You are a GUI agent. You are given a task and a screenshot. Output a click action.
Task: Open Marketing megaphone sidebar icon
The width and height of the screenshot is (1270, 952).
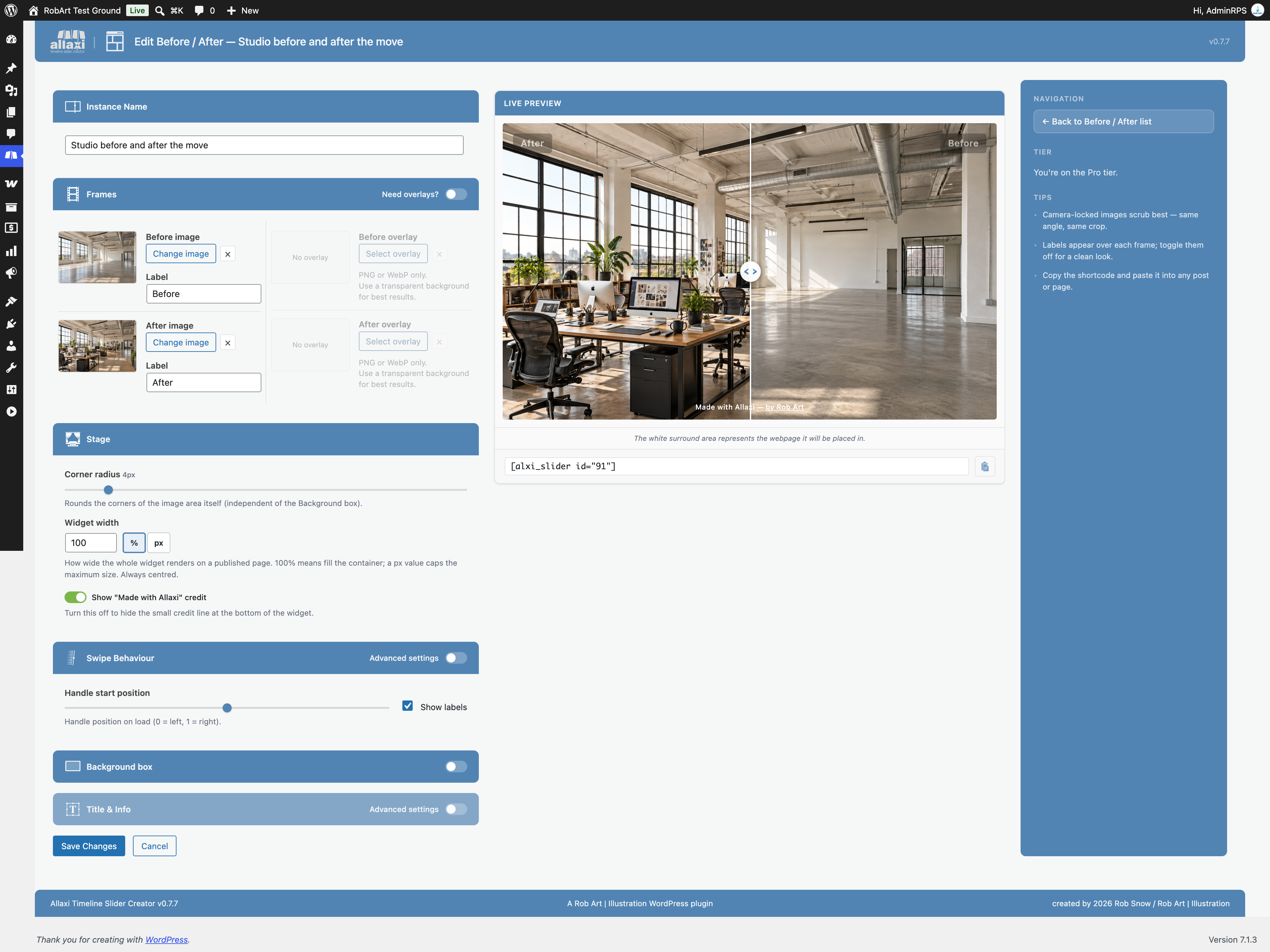11,273
